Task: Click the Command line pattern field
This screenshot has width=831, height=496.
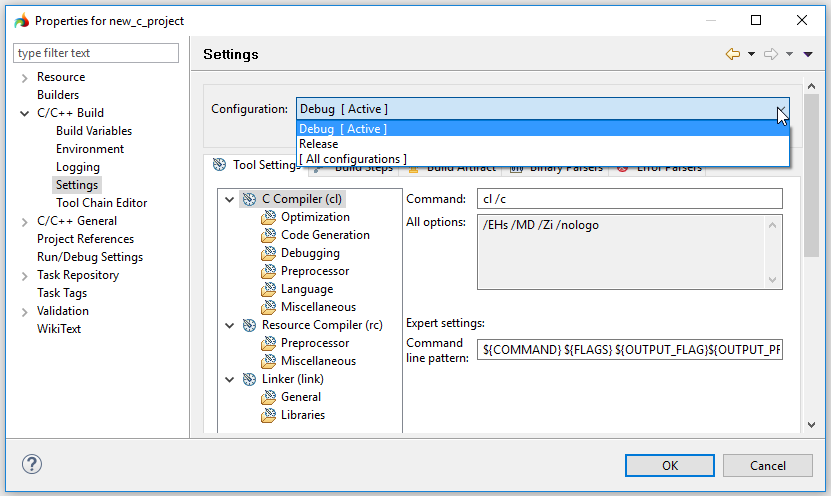Action: pyautogui.click(x=629, y=350)
